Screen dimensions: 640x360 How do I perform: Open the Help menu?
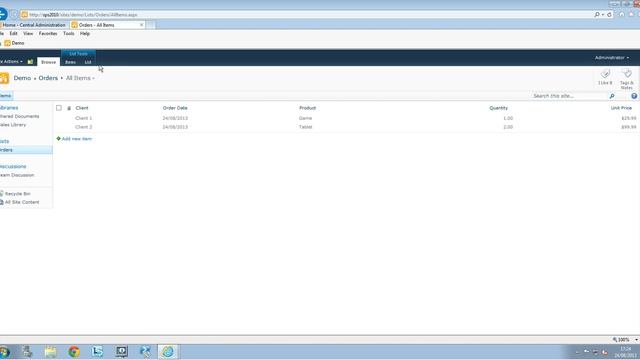tap(84, 33)
